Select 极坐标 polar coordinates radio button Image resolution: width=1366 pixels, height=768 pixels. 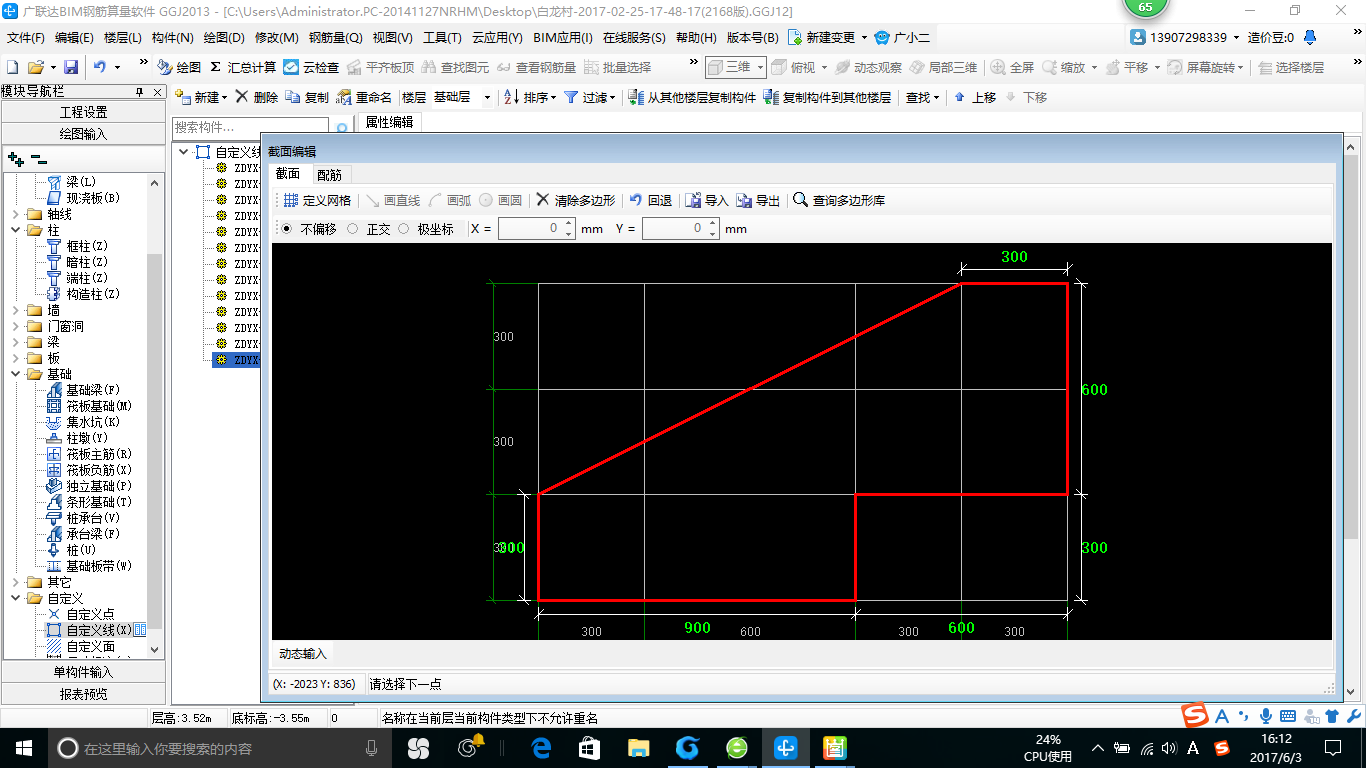[403, 229]
